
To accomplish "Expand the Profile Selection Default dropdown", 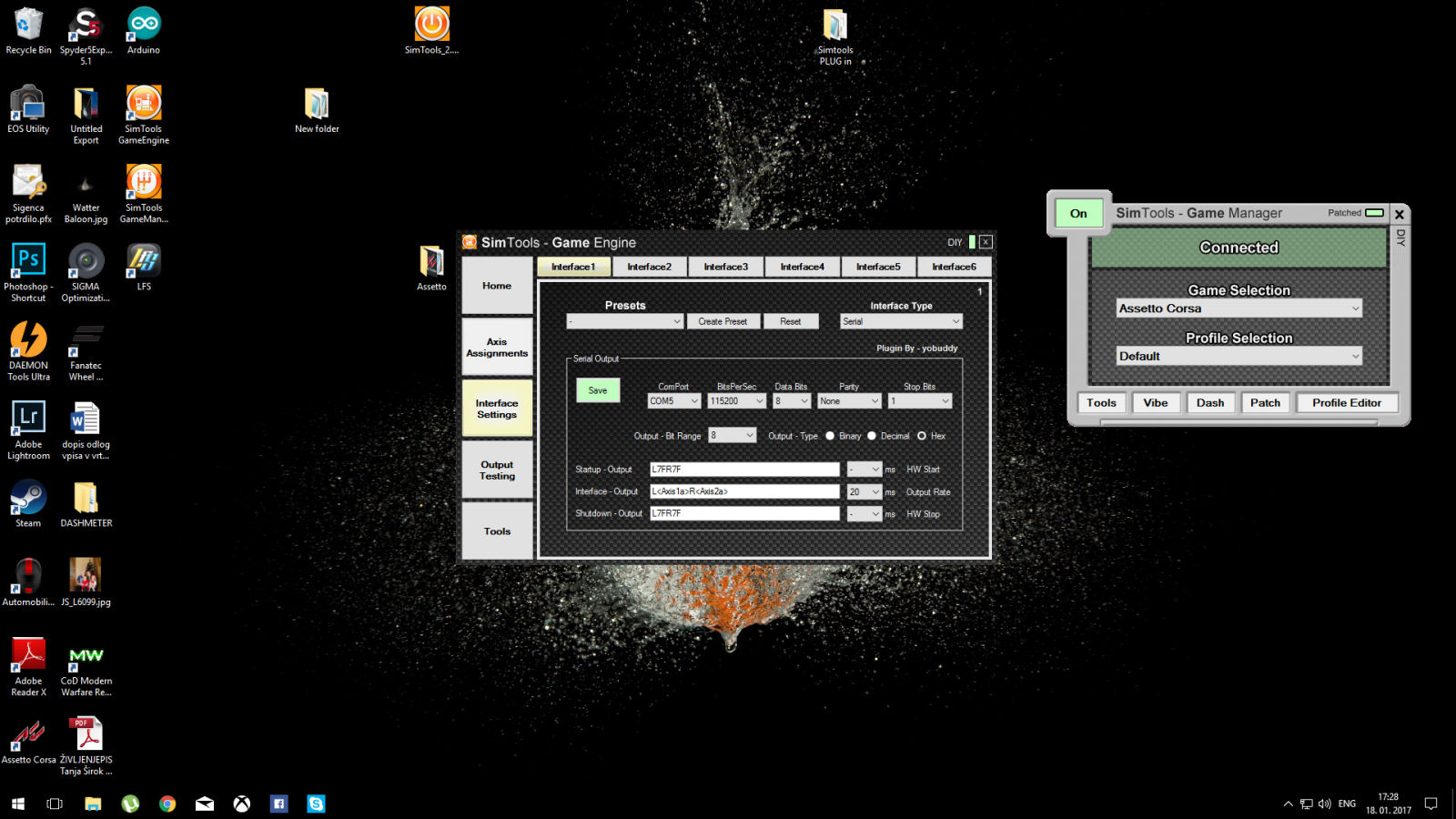I will pyautogui.click(x=1239, y=356).
